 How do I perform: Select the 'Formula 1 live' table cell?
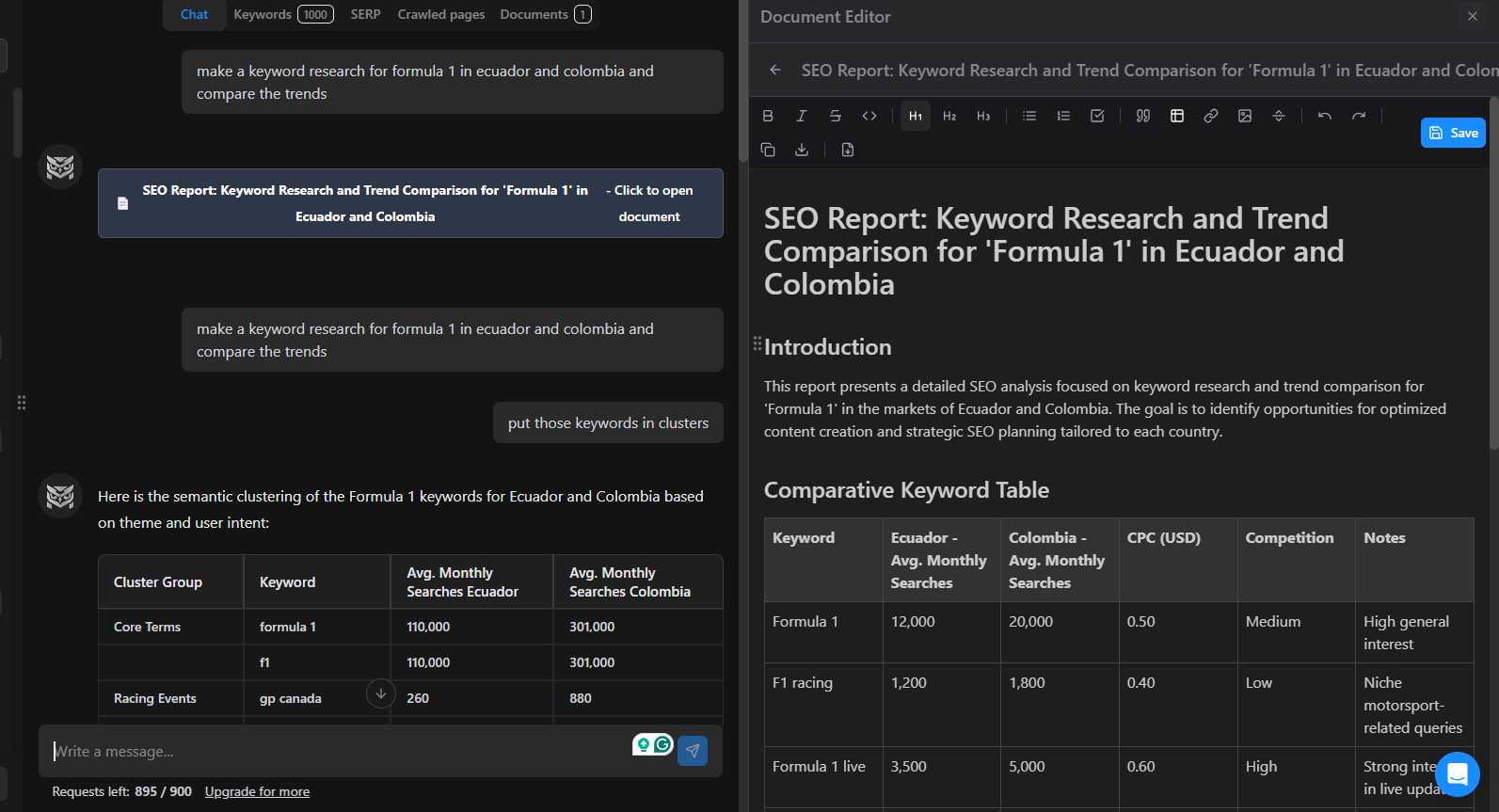(823, 777)
